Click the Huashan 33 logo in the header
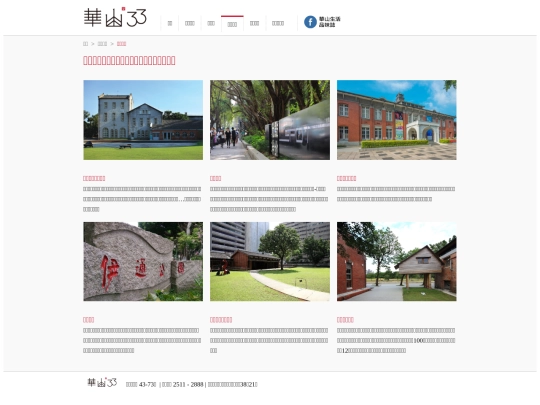540x405 pixels. [x=115, y=18]
